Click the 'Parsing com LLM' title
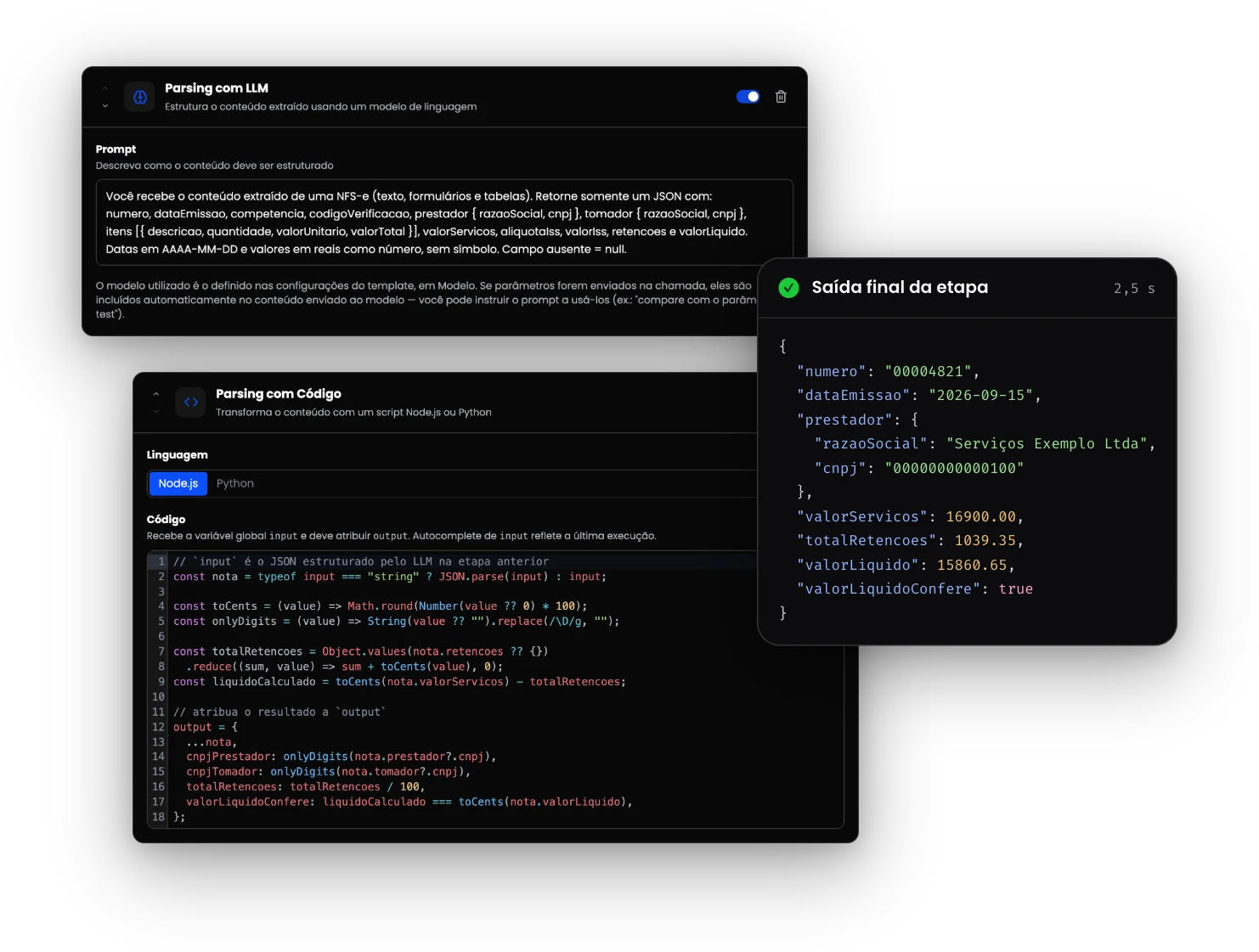The width and height of the screenshot is (1259, 952). [217, 88]
